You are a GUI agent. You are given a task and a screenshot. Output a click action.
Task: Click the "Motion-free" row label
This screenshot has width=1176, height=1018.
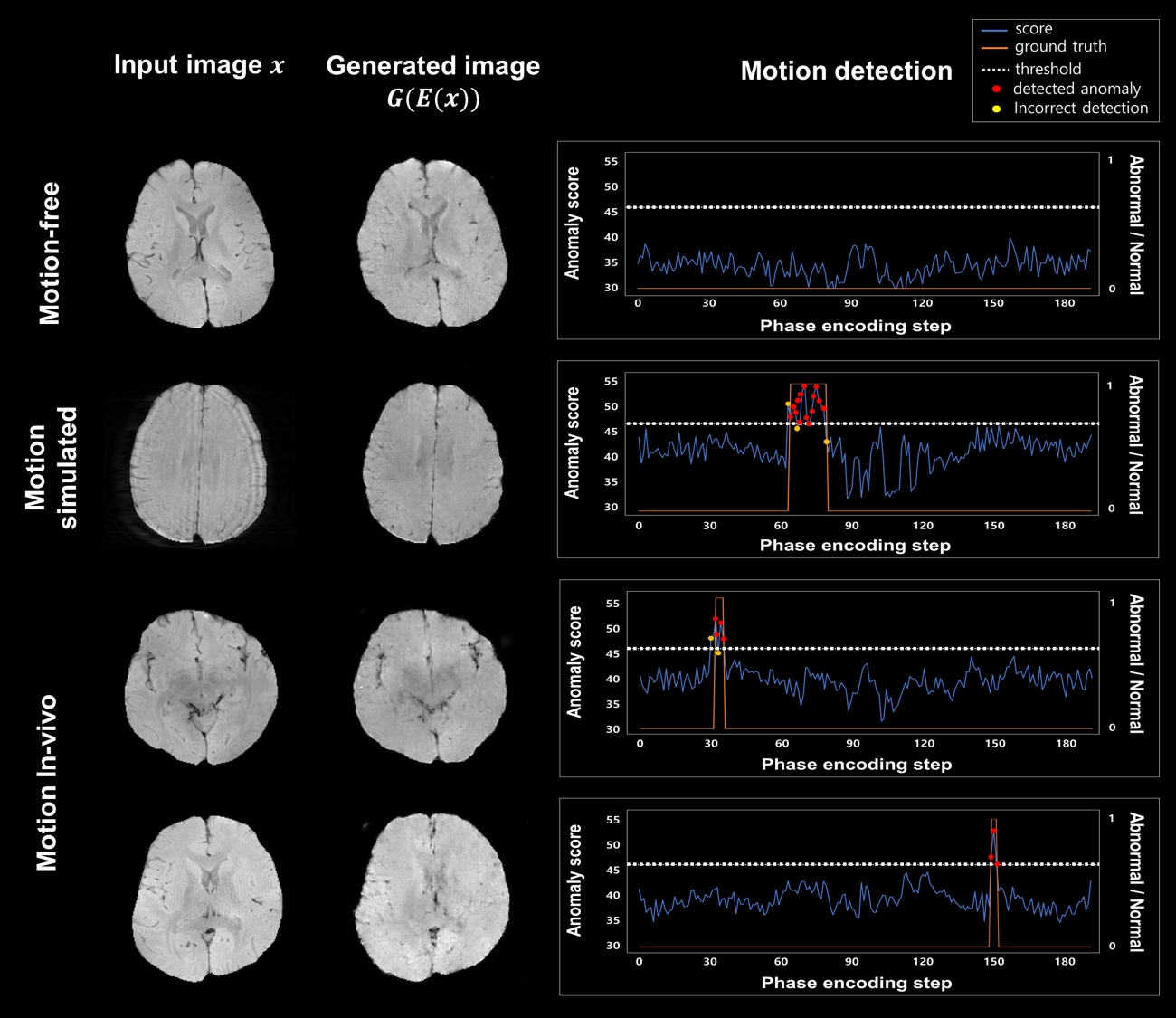49,253
